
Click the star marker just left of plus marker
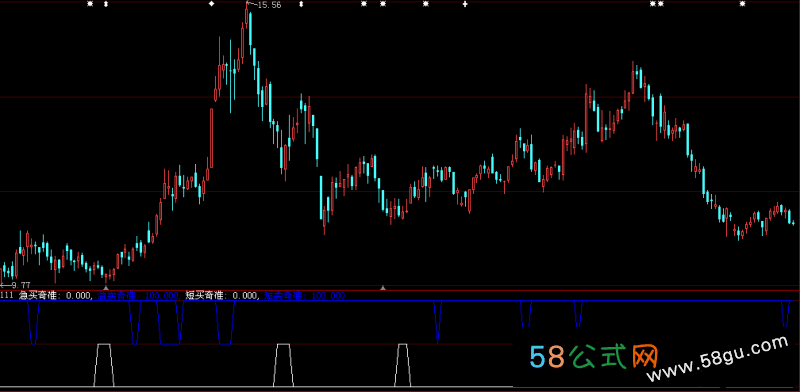coord(426,4)
